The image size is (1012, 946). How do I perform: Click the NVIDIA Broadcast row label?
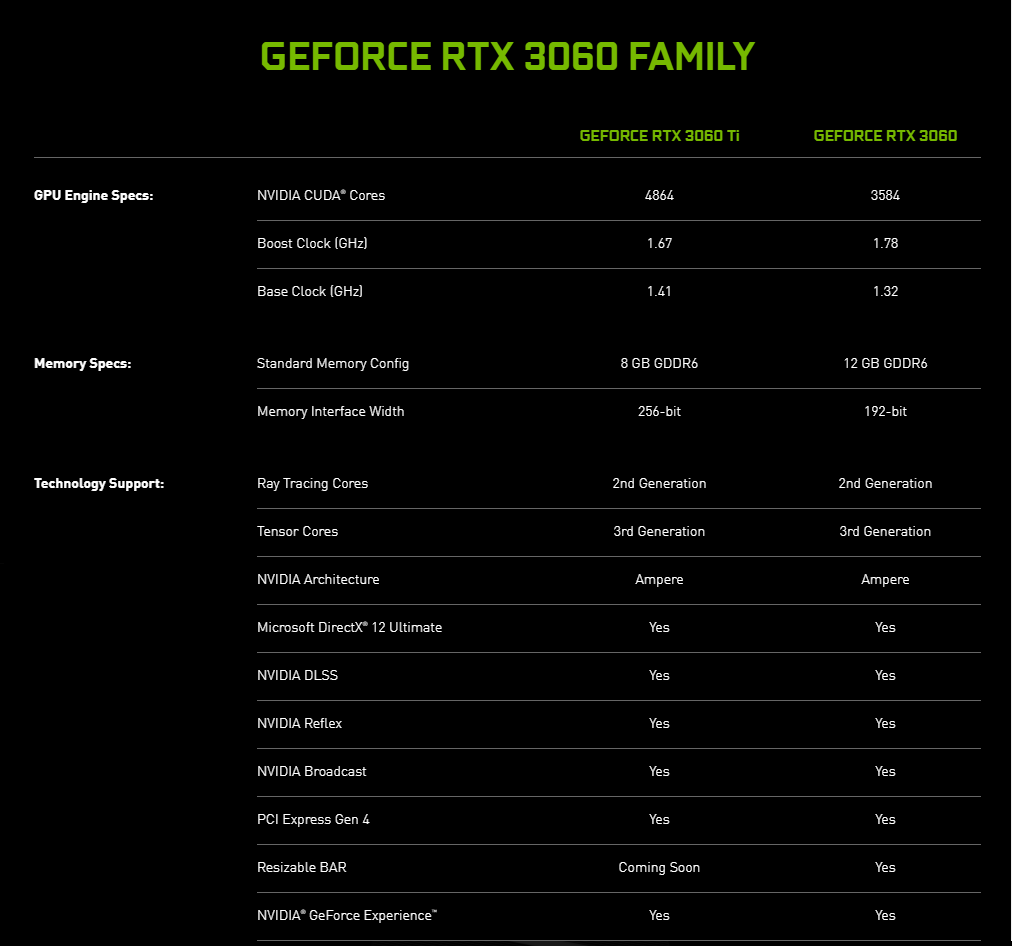[311, 772]
